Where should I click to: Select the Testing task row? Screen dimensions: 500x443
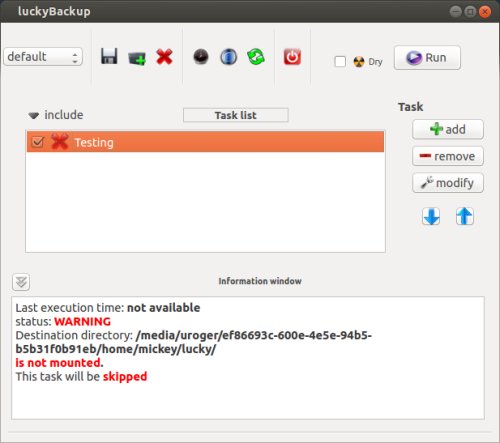click(205, 142)
